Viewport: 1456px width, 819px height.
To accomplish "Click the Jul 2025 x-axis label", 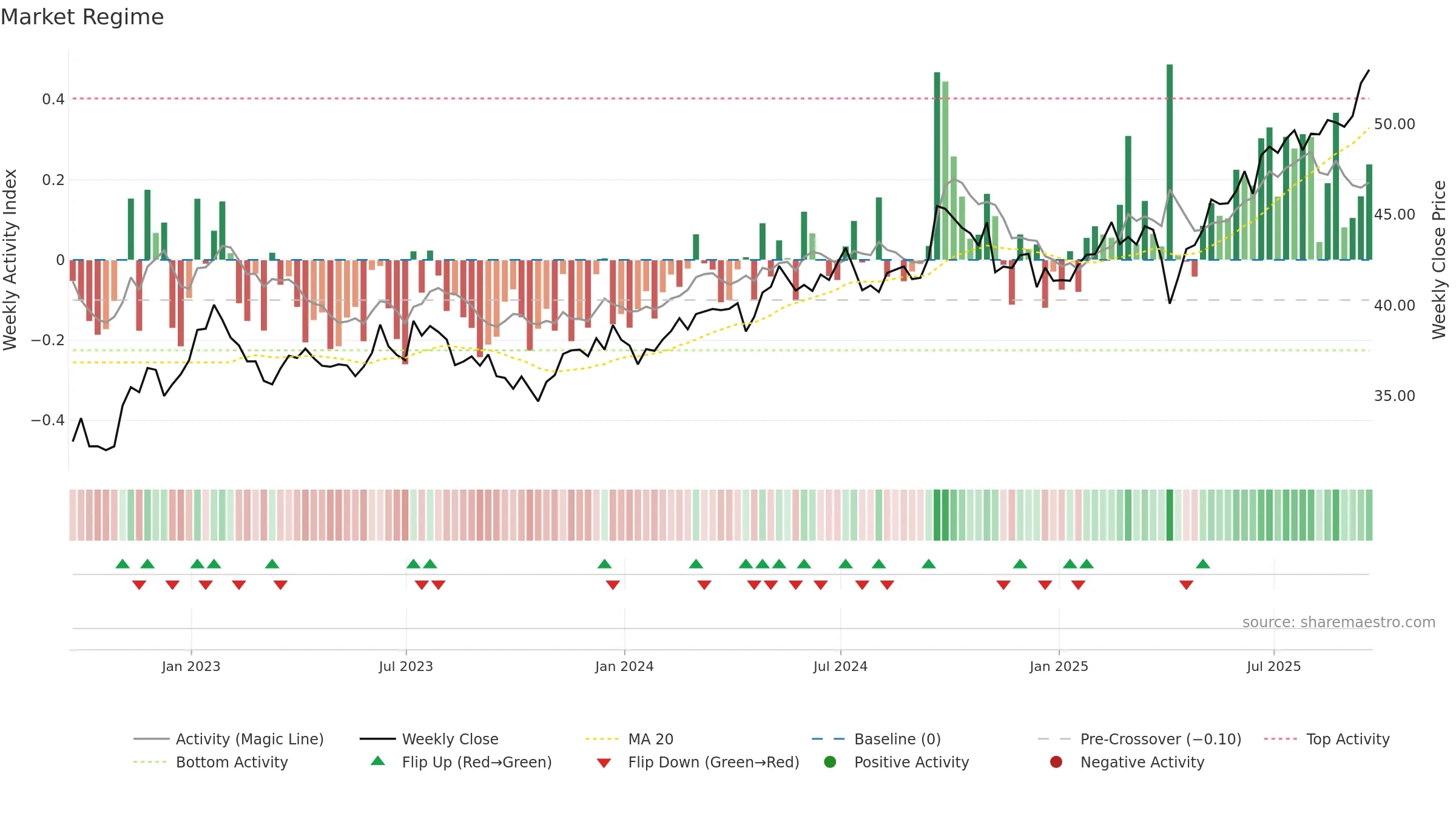I will pos(1274,666).
